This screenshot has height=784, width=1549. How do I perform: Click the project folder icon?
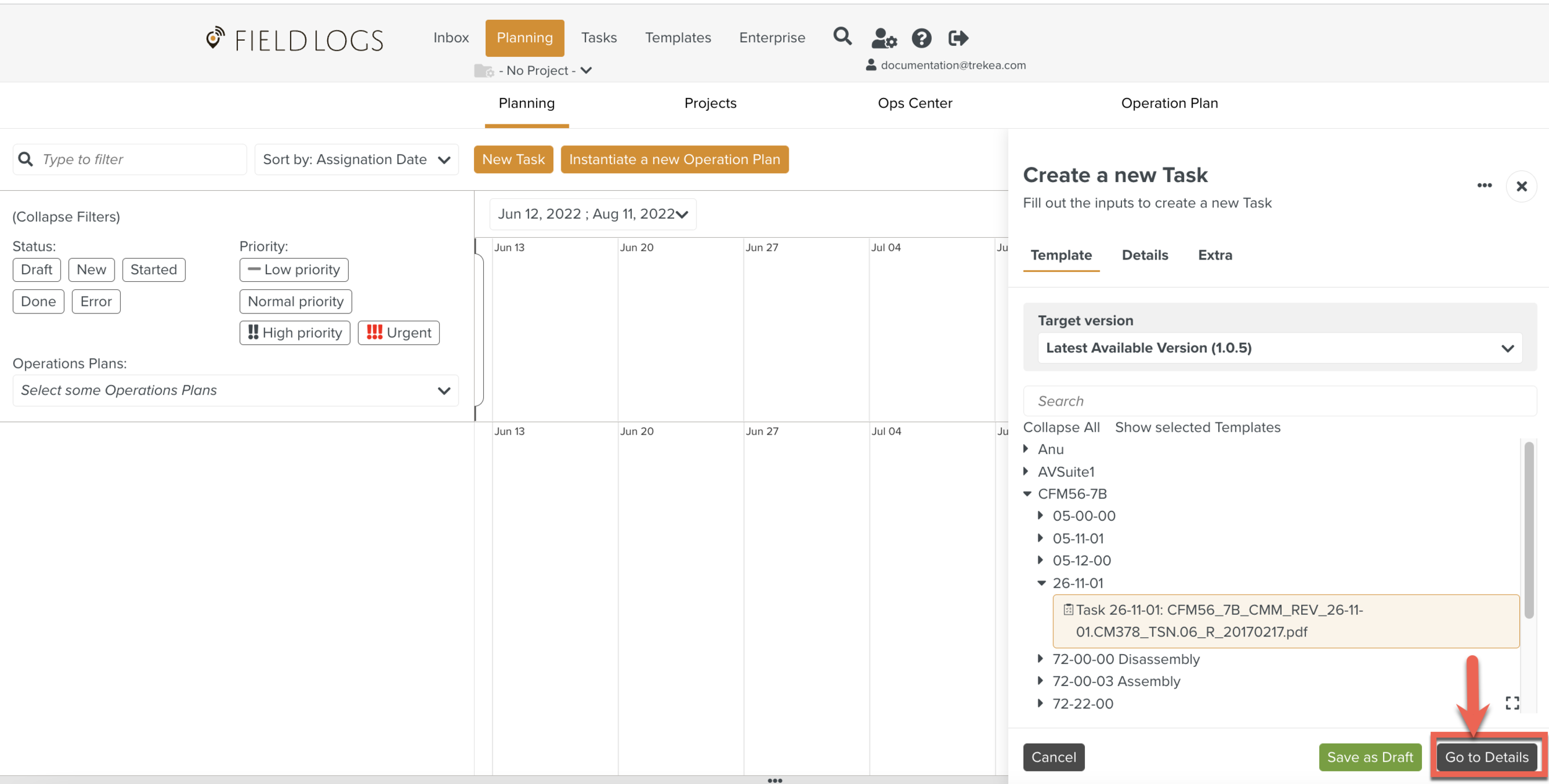click(x=483, y=71)
